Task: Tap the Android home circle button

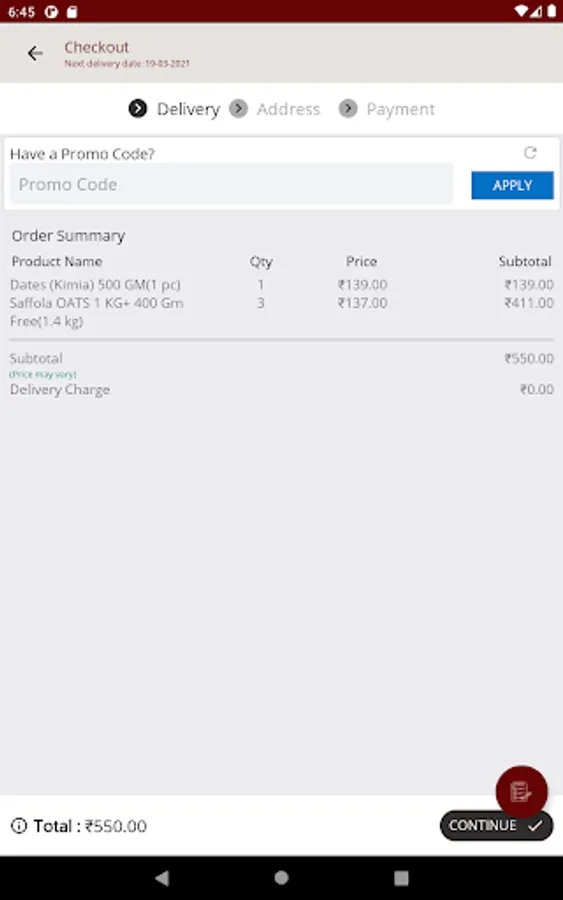Action: click(x=281, y=878)
